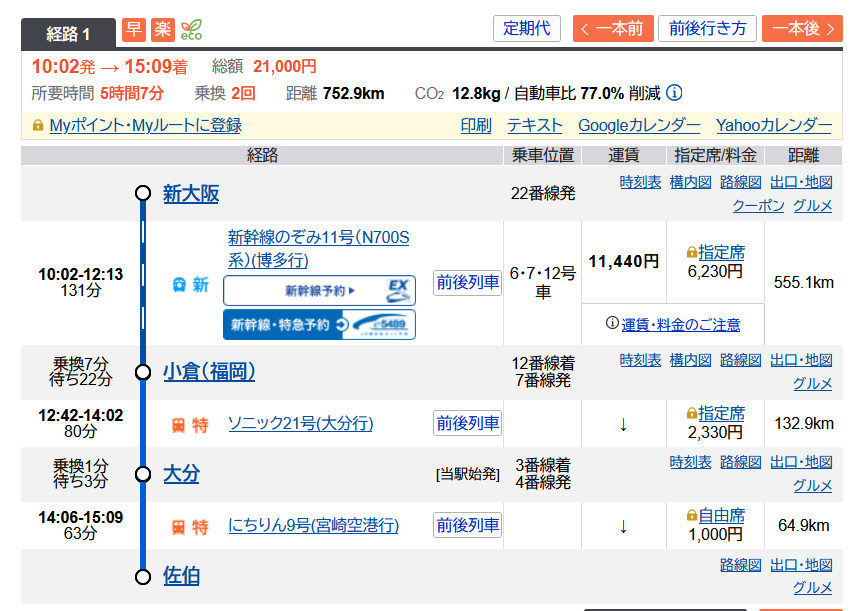The height and width of the screenshot is (611, 852).
Task: Click the e5489 新幹線・特急予約 banner
Action: [x=319, y=325]
